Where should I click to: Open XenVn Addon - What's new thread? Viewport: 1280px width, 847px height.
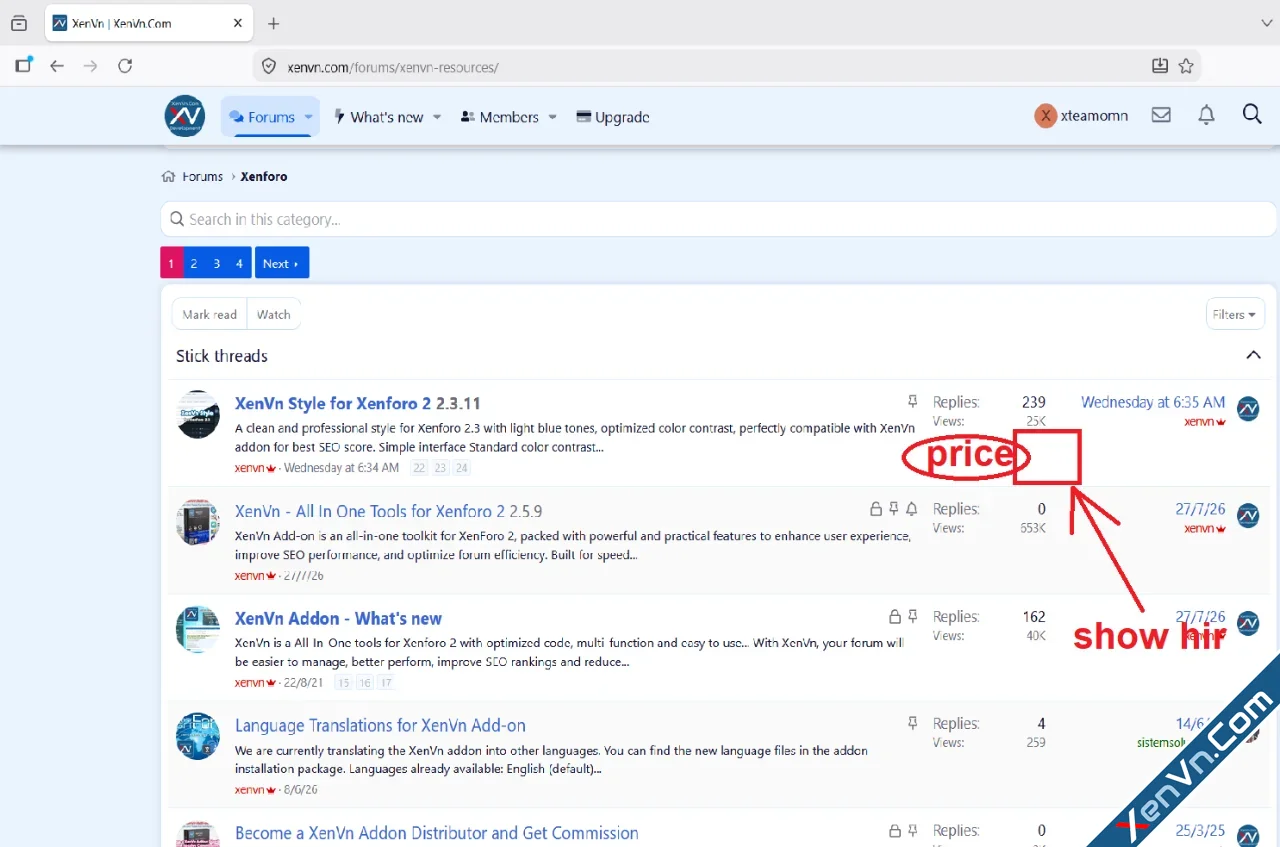338,618
